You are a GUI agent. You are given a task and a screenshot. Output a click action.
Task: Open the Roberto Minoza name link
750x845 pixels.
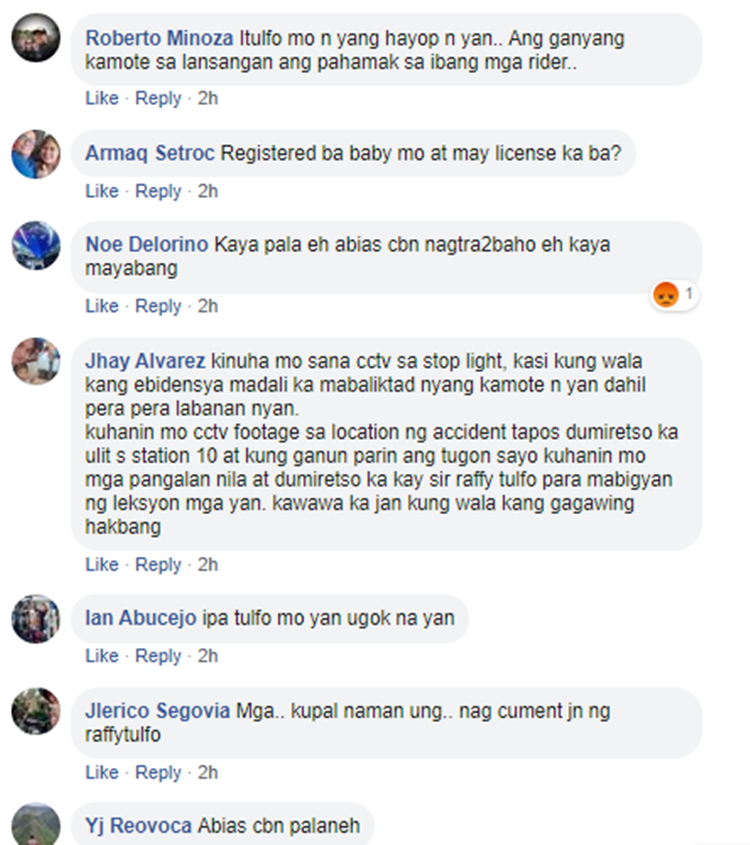159,38
